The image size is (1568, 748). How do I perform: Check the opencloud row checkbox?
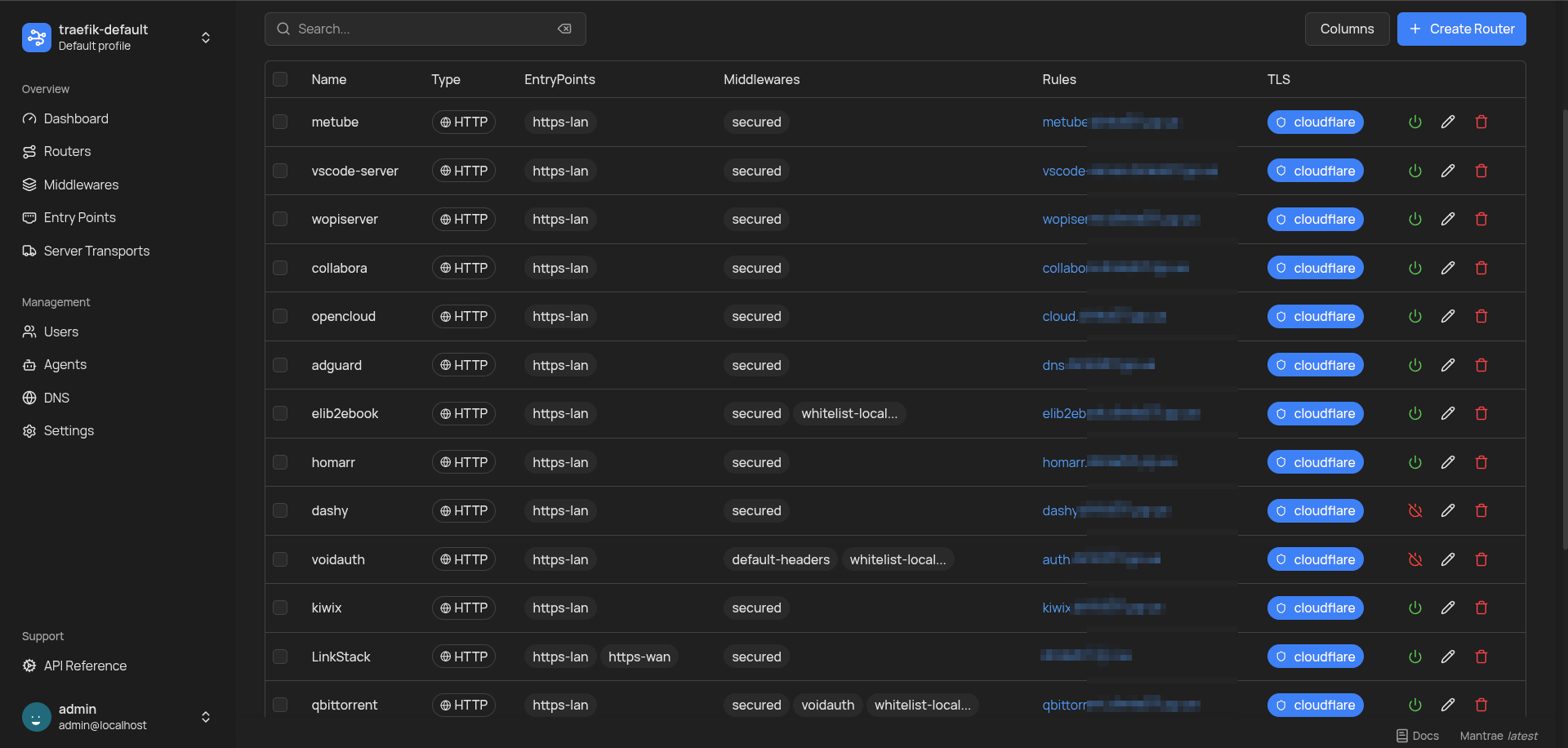point(280,316)
